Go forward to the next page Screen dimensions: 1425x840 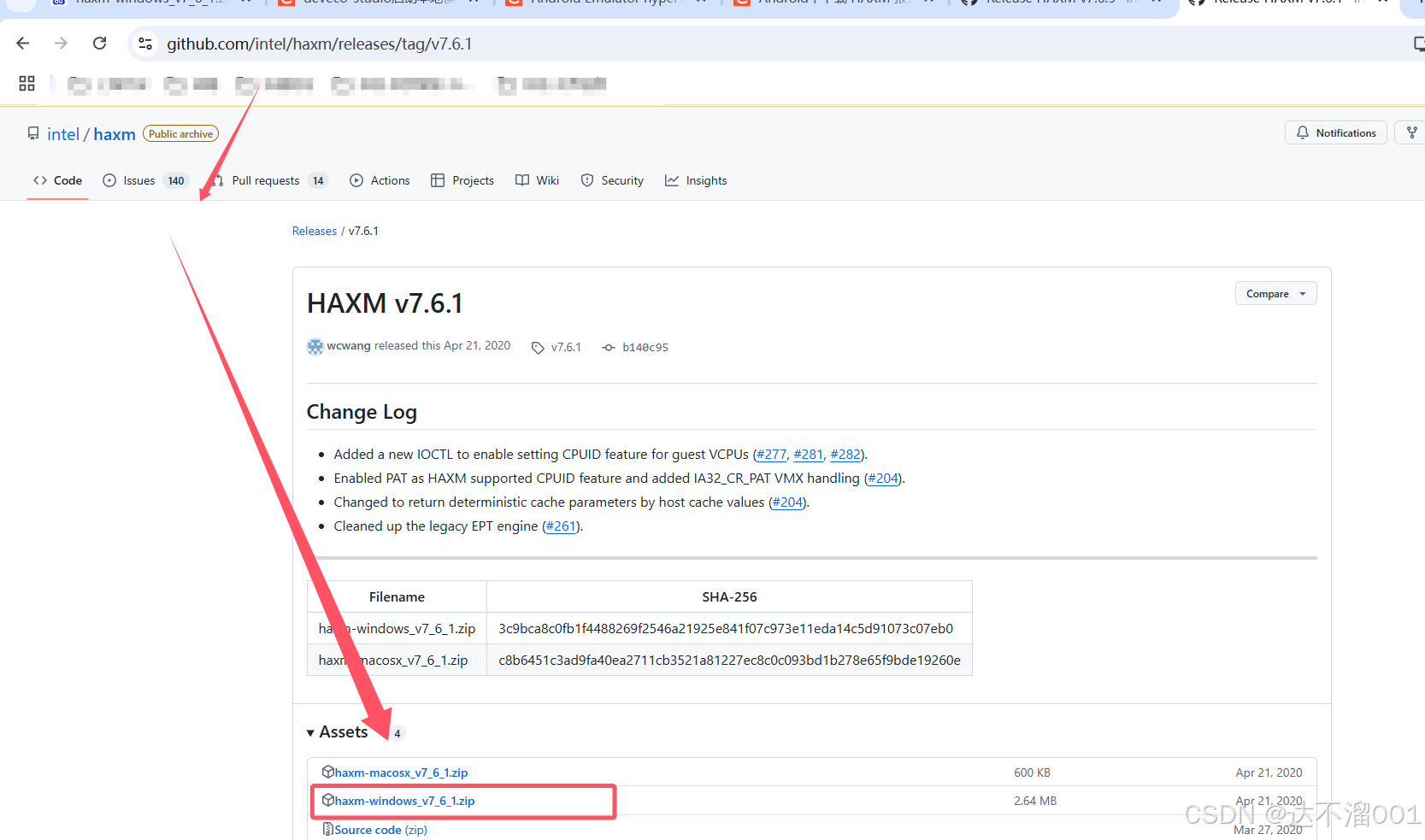(61, 44)
